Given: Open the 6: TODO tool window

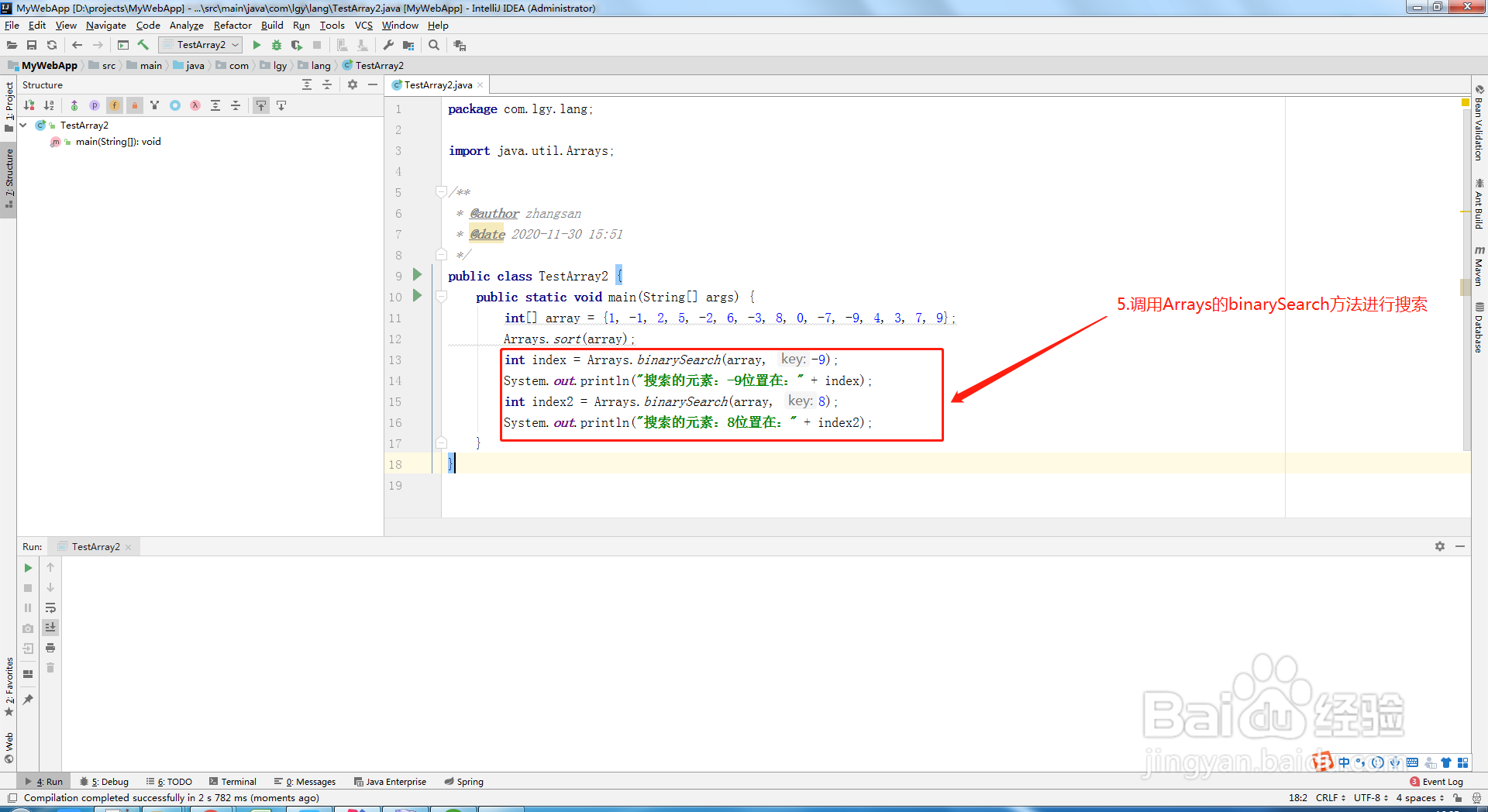Looking at the screenshot, I should tap(169, 782).
